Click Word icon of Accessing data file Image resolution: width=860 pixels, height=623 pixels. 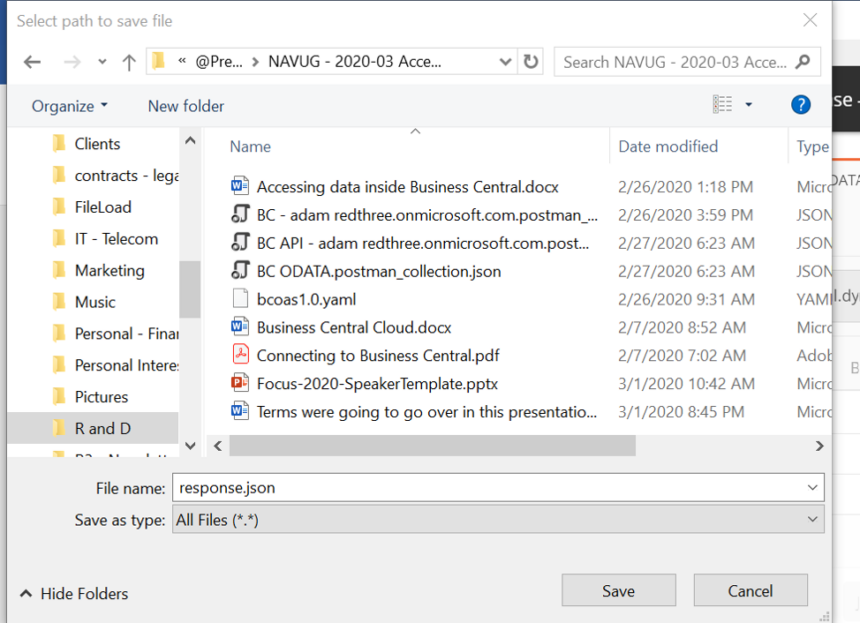tap(240, 186)
